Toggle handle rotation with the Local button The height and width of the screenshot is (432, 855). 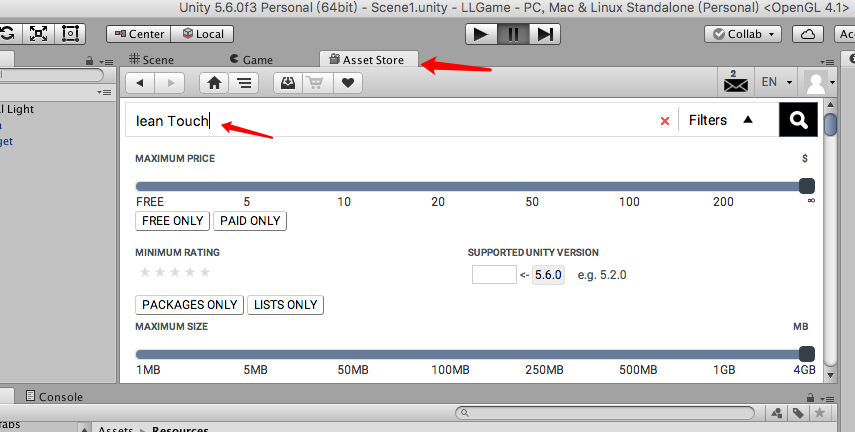point(202,34)
